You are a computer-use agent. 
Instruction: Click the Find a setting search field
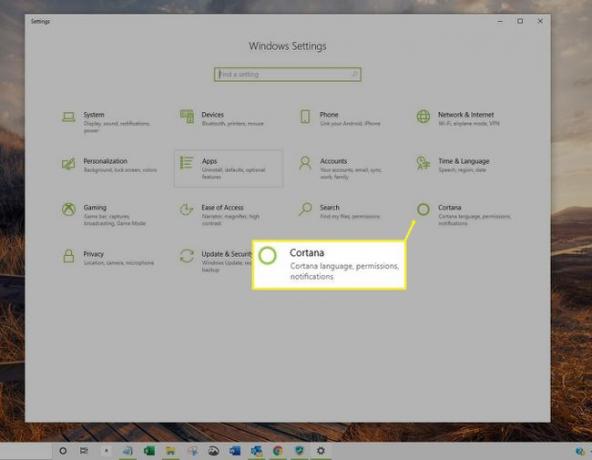pos(287,74)
